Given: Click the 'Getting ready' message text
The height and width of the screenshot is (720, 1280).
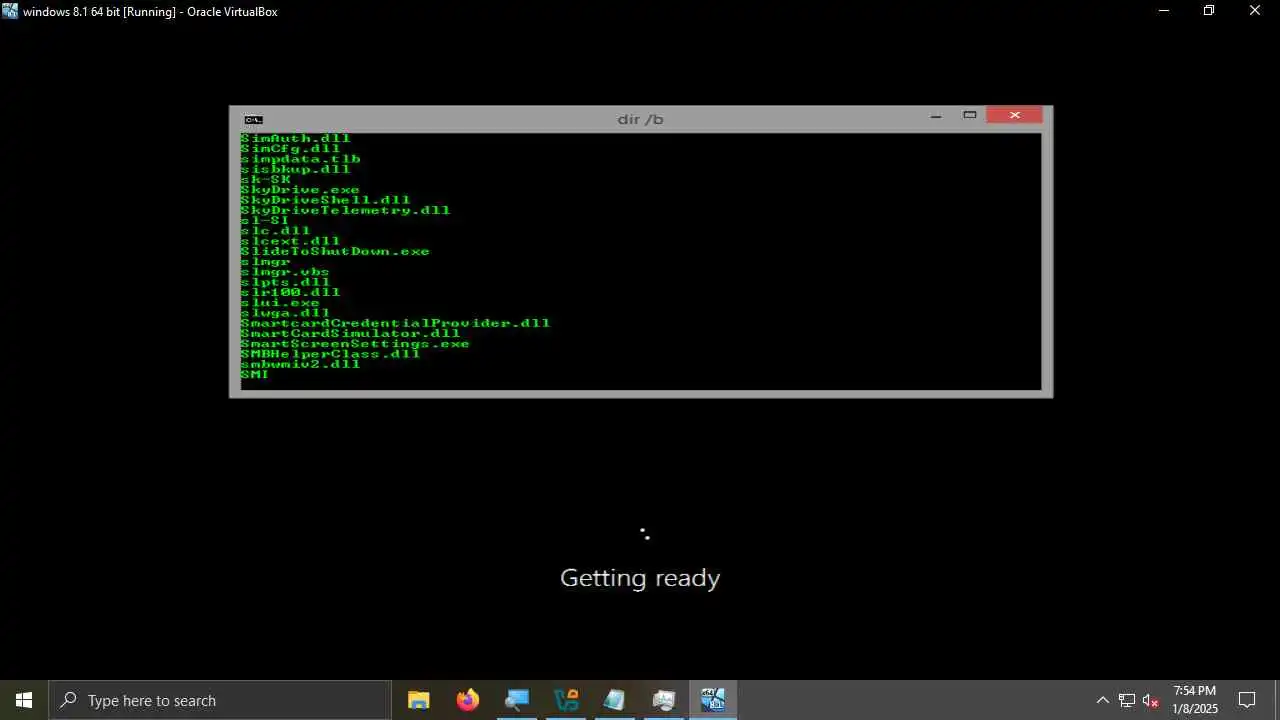Looking at the screenshot, I should pos(640,578).
